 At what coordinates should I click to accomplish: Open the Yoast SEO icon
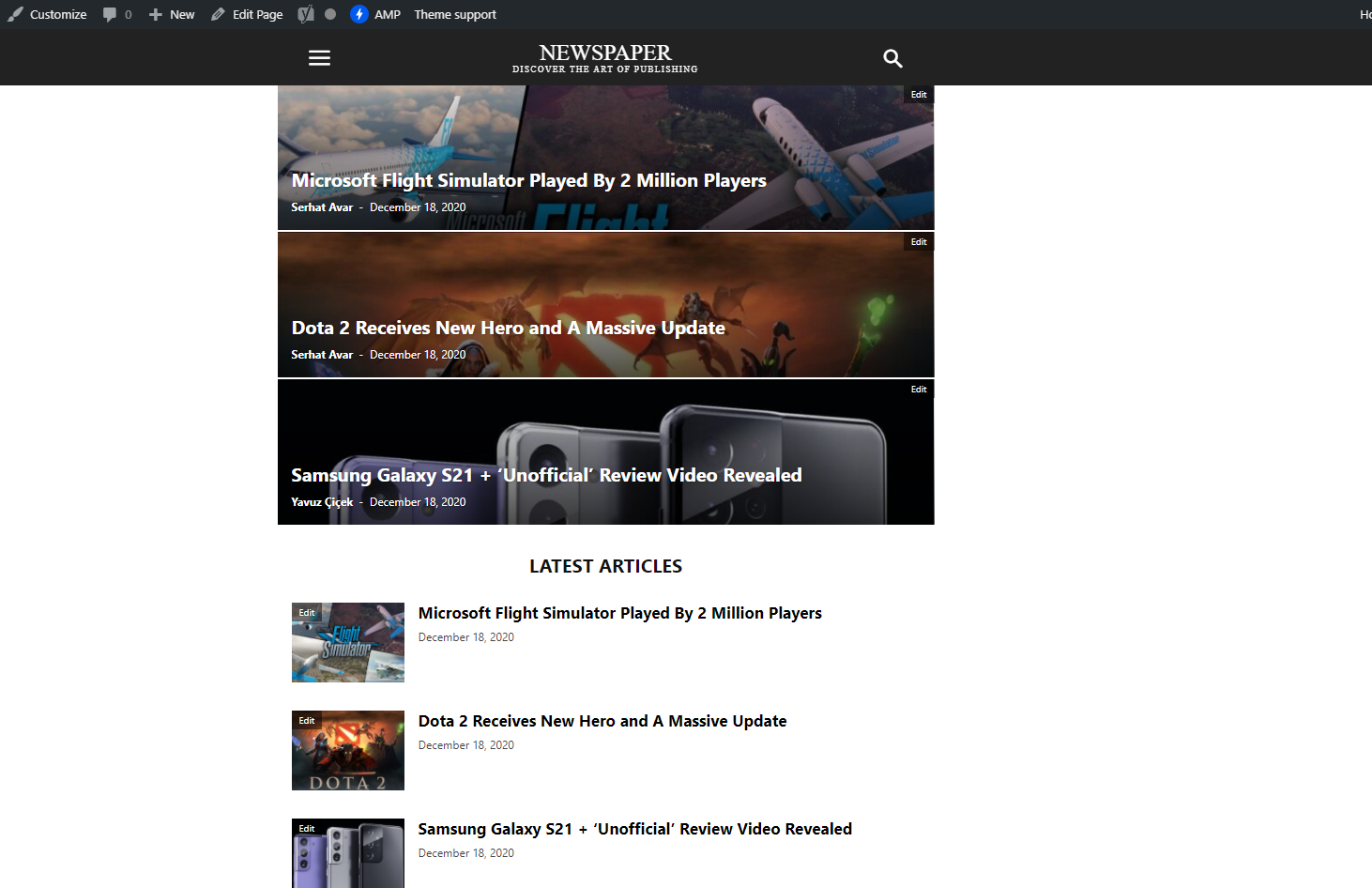coord(306,14)
